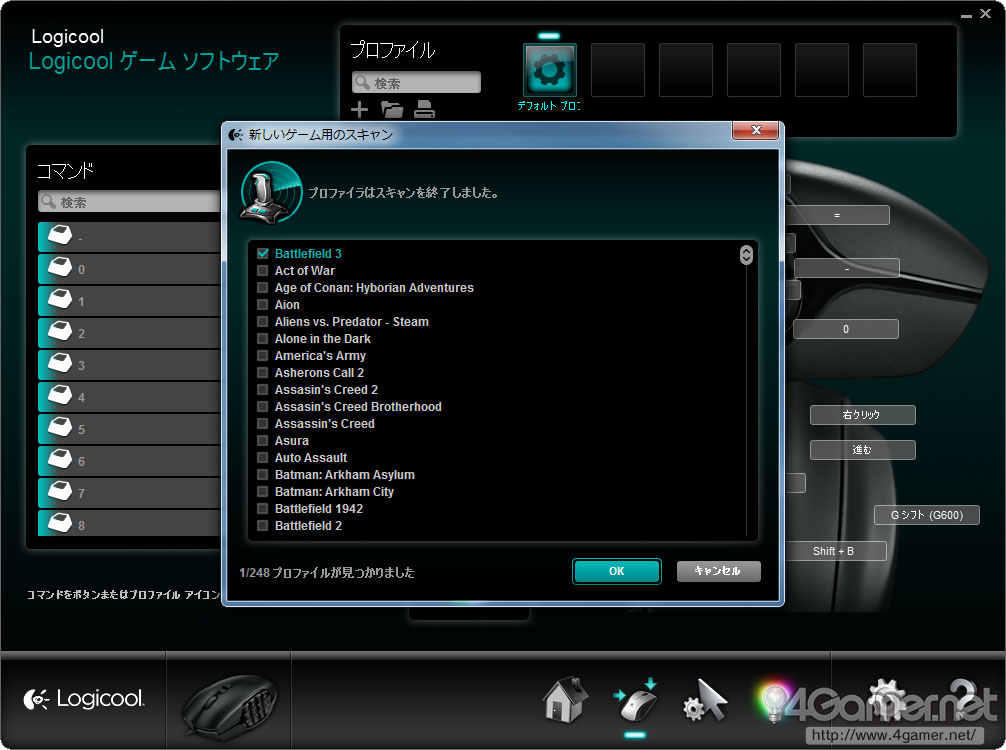Create a new profile with plus icon

pos(359,110)
